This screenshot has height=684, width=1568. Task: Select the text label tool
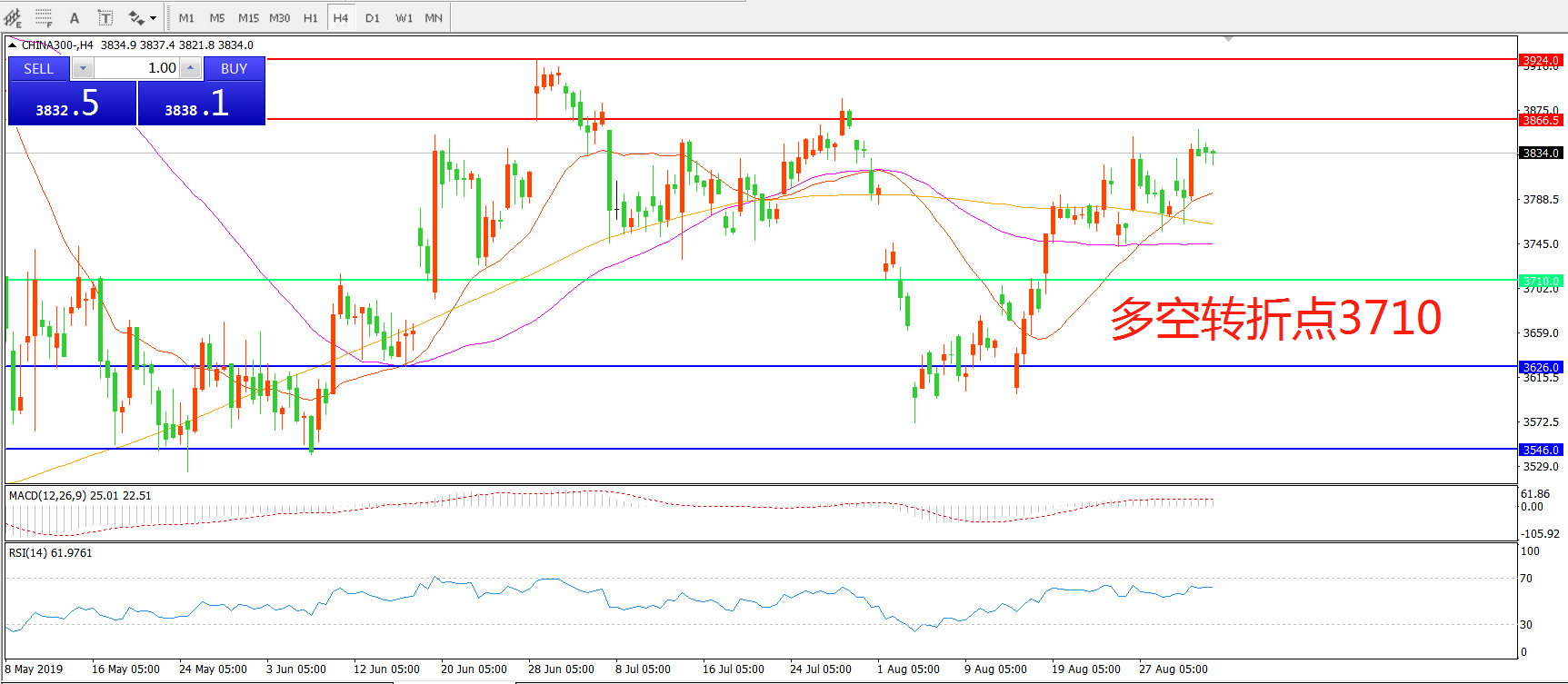click(x=105, y=17)
